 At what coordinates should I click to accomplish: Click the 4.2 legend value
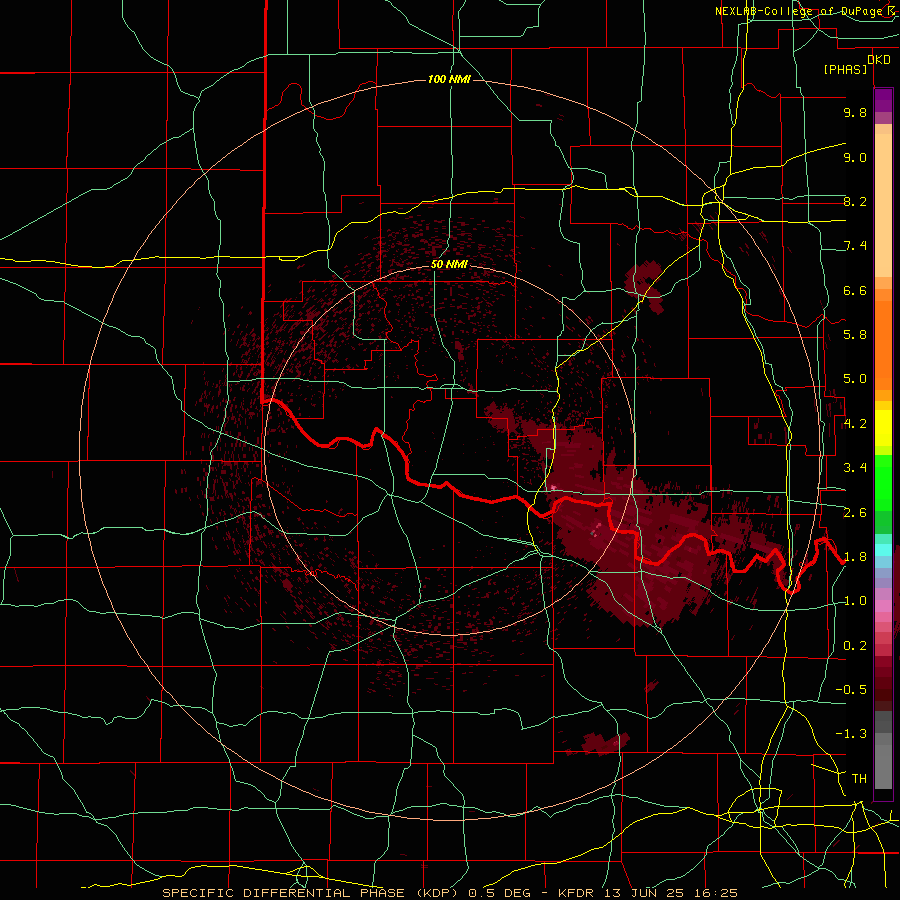point(855,424)
